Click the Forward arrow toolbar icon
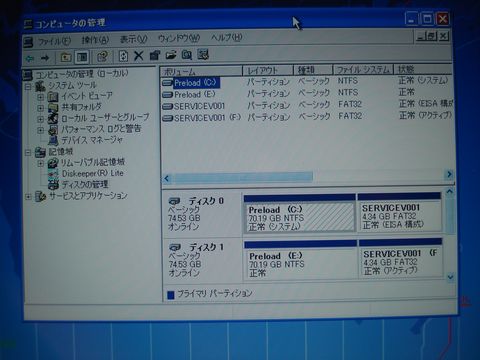The width and height of the screenshot is (480, 360). [45, 58]
